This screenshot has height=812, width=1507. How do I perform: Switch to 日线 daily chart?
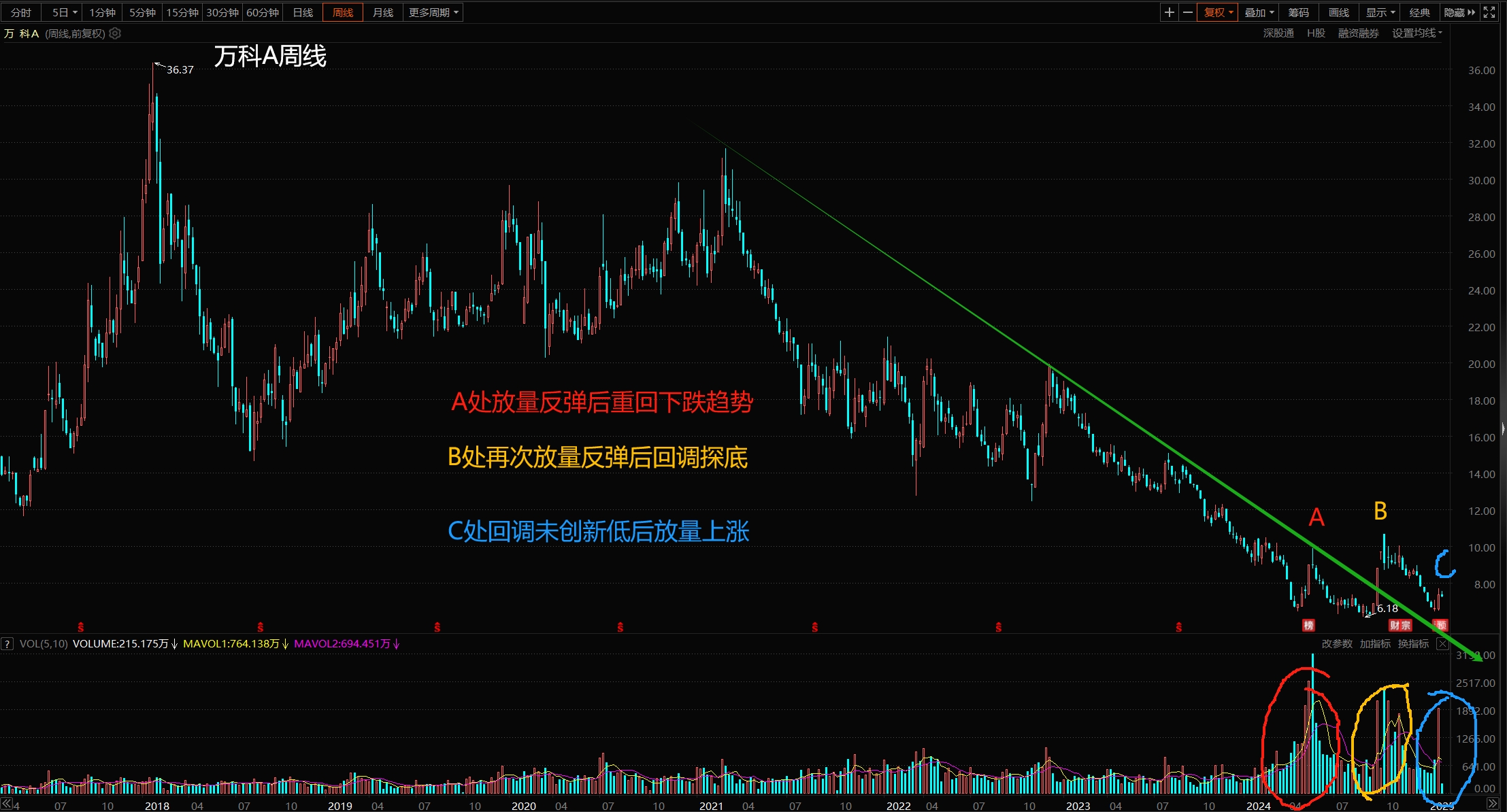pyautogui.click(x=303, y=12)
